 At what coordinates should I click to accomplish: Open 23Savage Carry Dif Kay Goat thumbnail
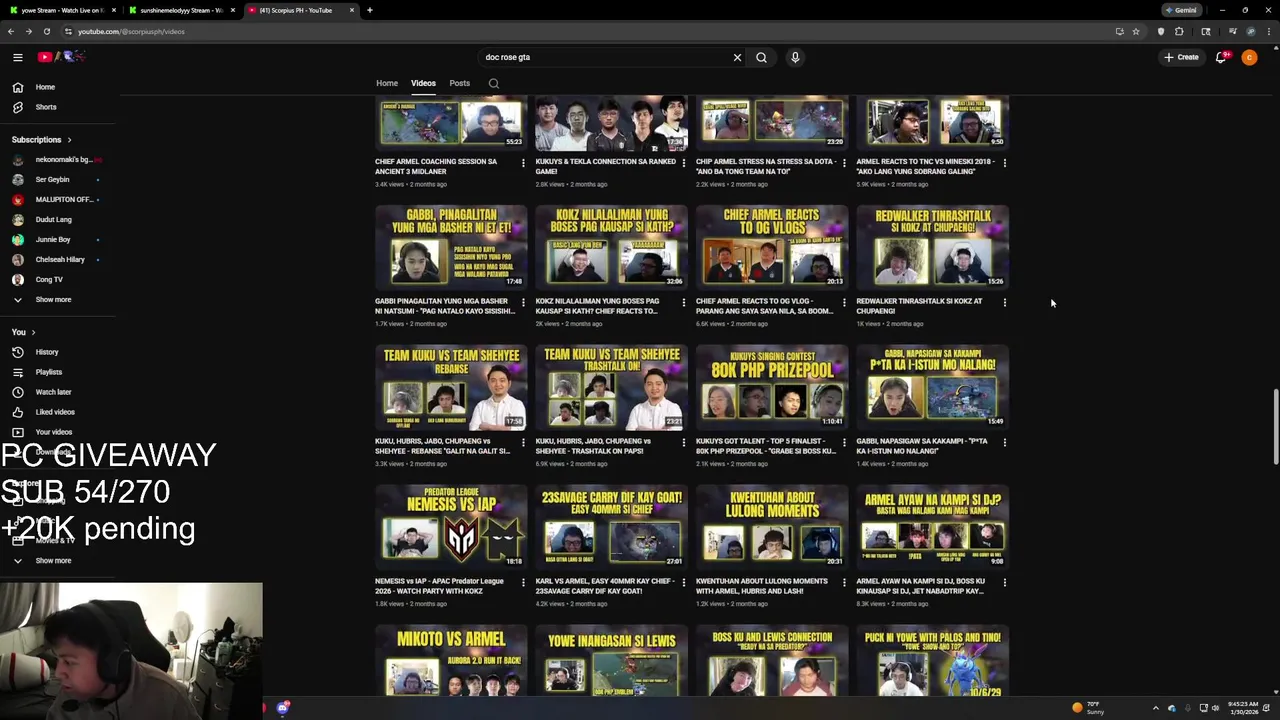[x=612, y=528]
